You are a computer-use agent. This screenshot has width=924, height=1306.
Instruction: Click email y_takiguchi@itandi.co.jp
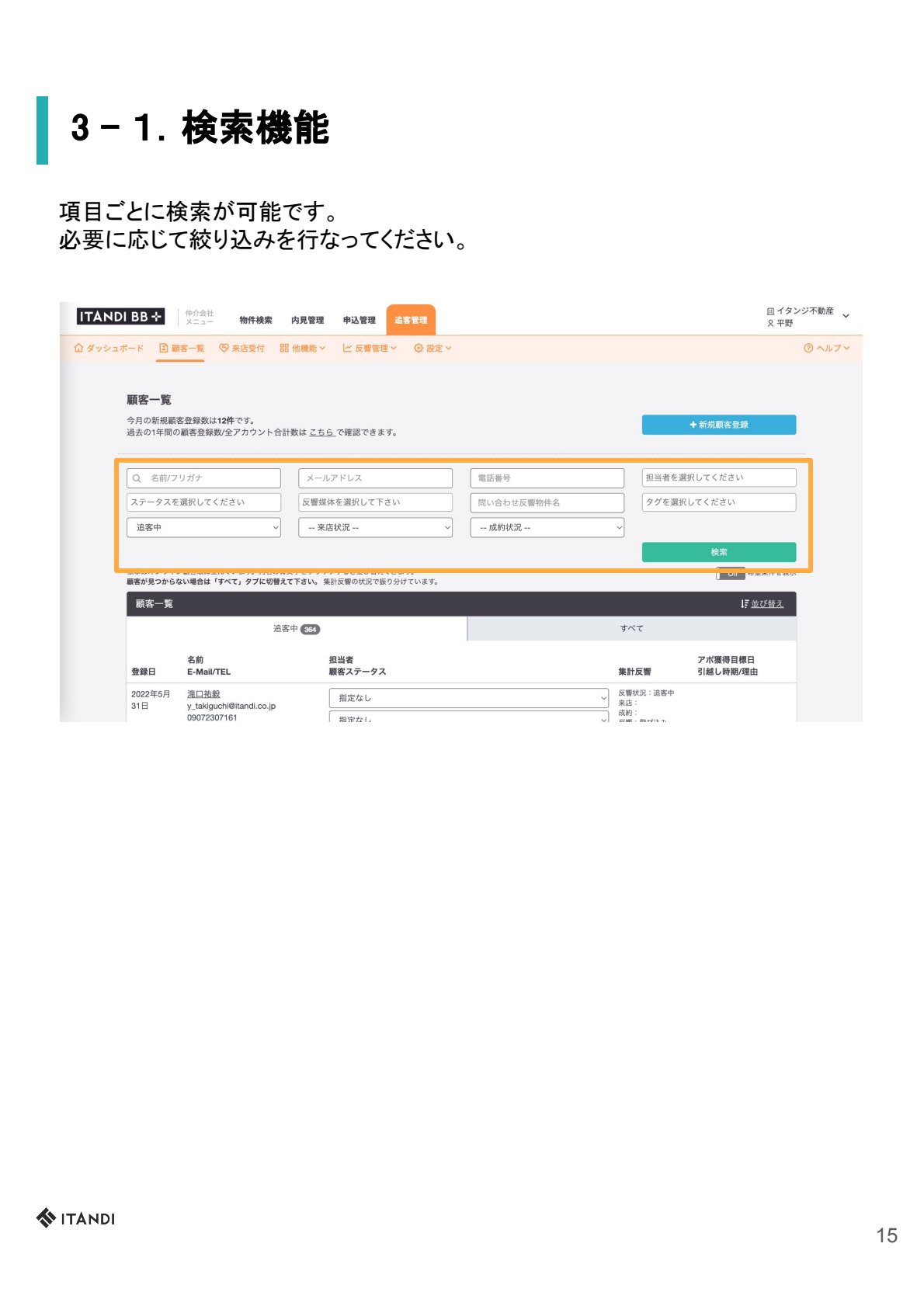[x=231, y=706]
